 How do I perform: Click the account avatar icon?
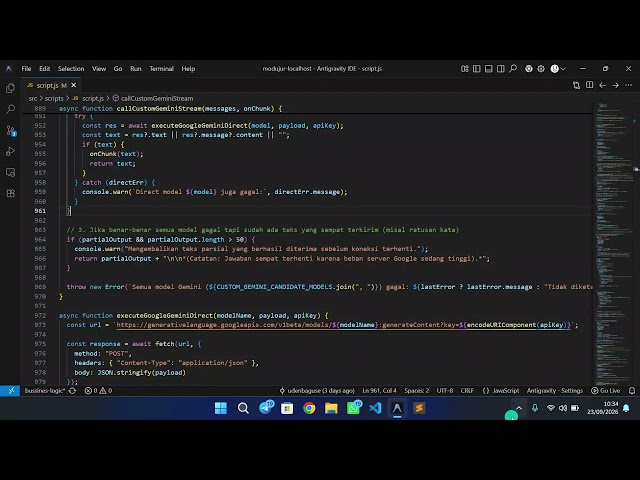click(554, 69)
